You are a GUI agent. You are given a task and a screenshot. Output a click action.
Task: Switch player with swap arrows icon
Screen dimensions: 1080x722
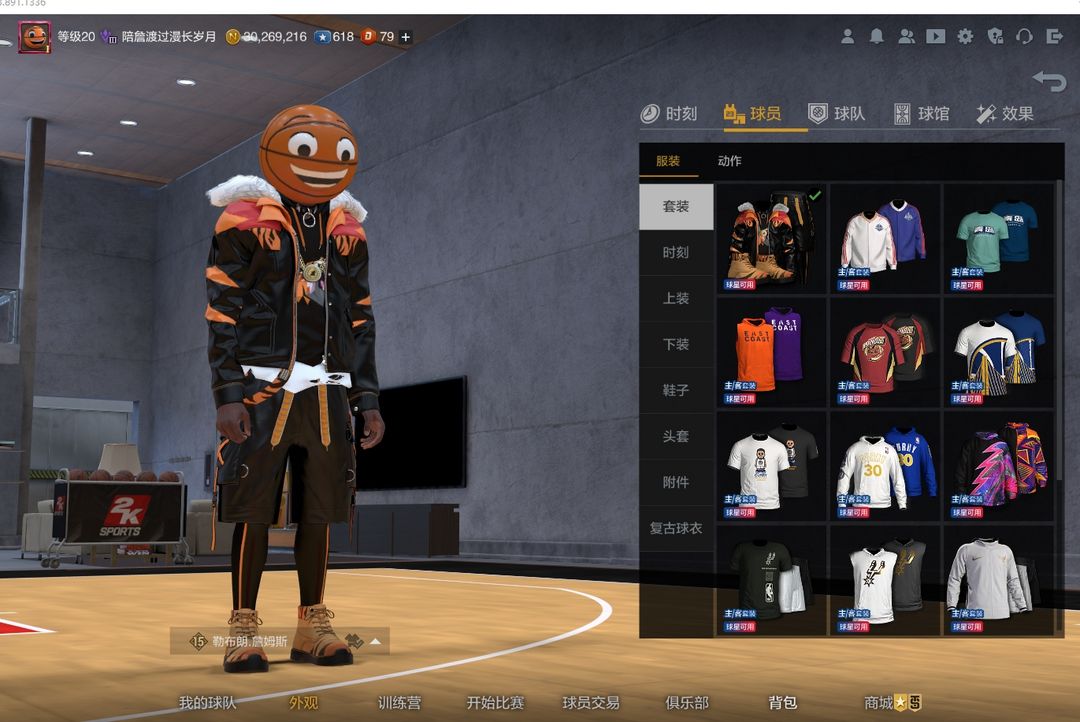click(354, 641)
